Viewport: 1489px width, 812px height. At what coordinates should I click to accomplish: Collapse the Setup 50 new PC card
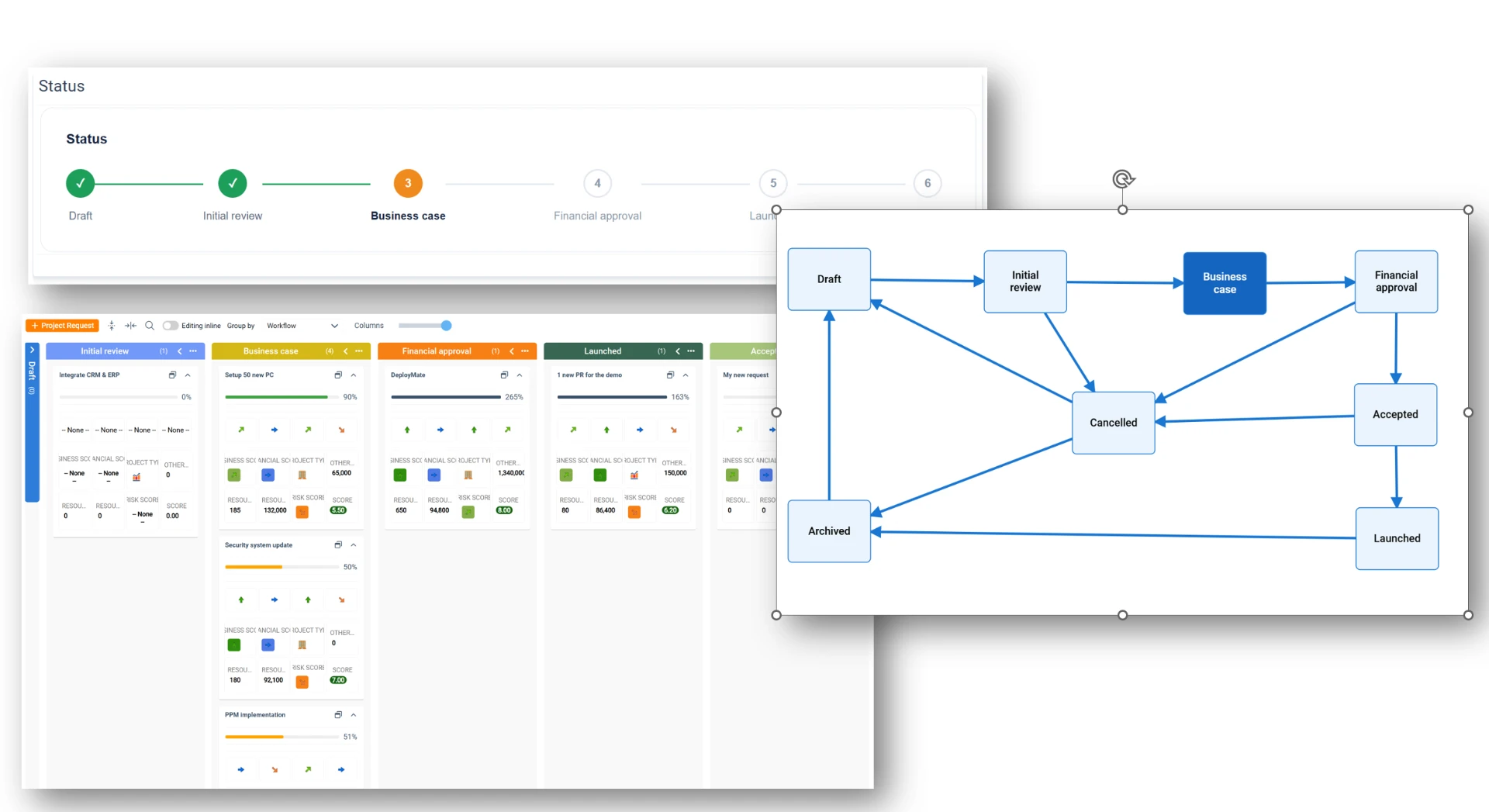click(x=354, y=375)
